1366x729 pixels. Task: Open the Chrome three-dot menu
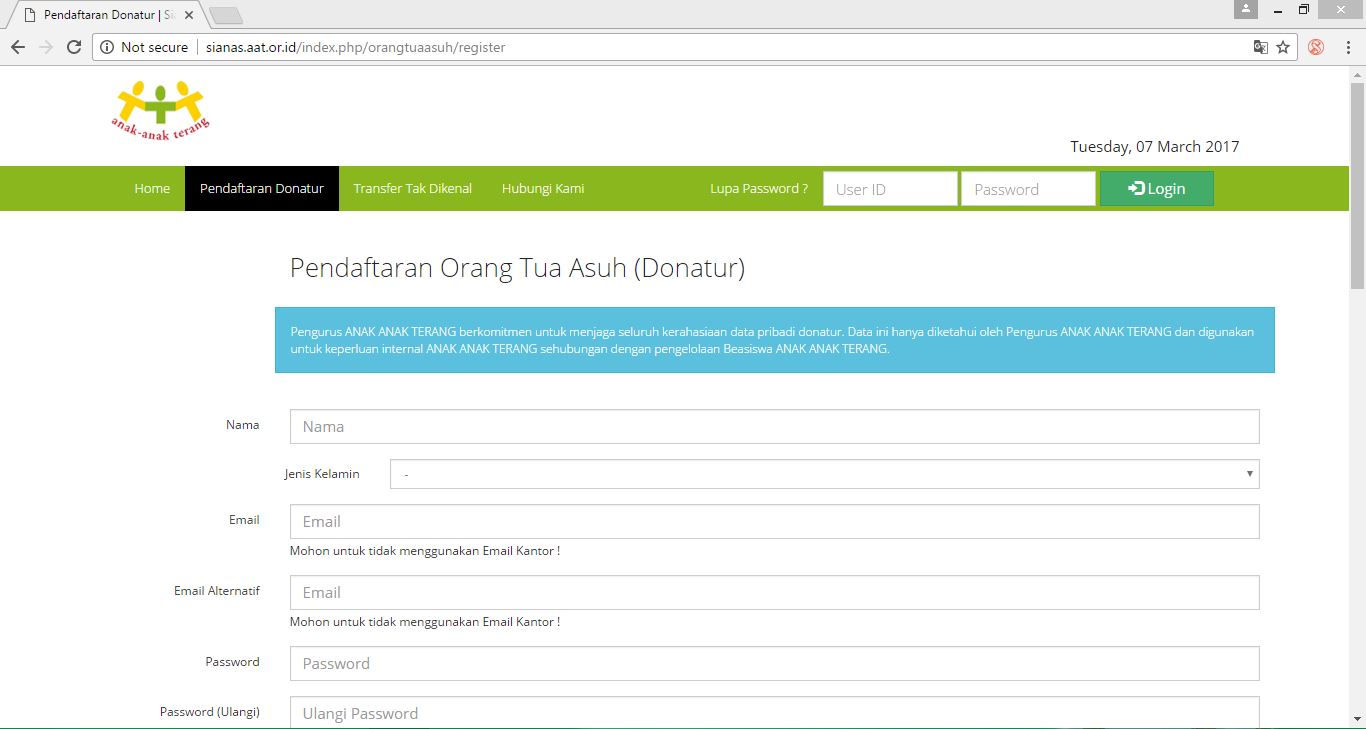pos(1346,47)
